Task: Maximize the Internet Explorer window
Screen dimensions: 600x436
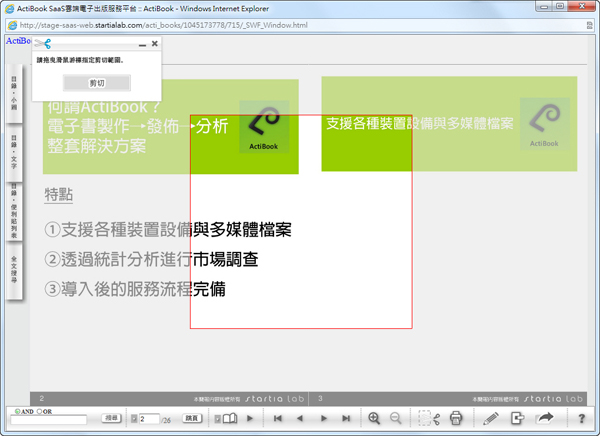Action: [x=560, y=6]
